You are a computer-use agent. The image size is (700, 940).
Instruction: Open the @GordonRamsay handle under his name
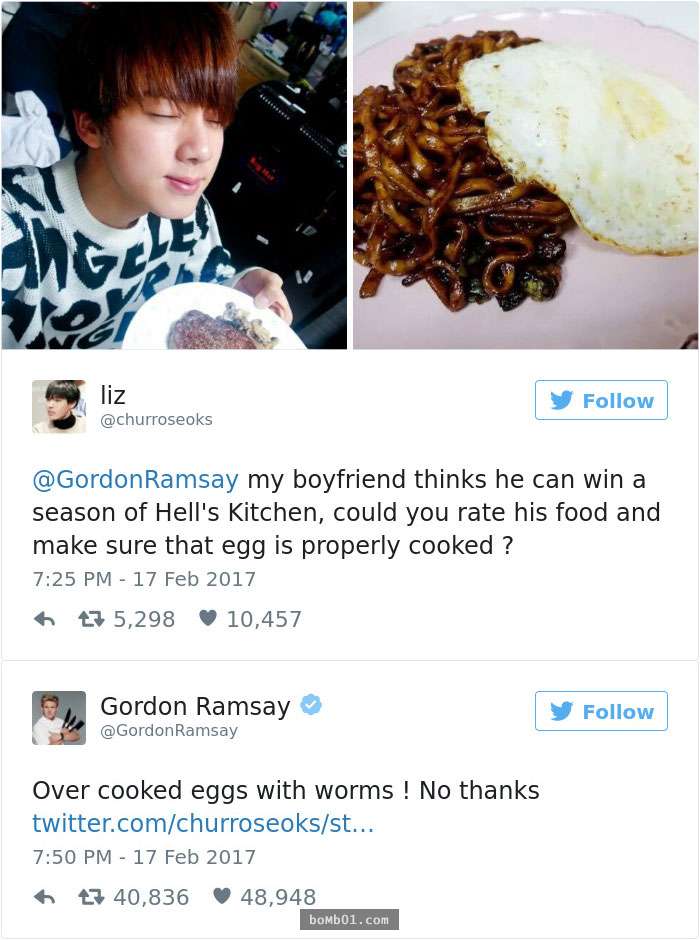pos(169,731)
